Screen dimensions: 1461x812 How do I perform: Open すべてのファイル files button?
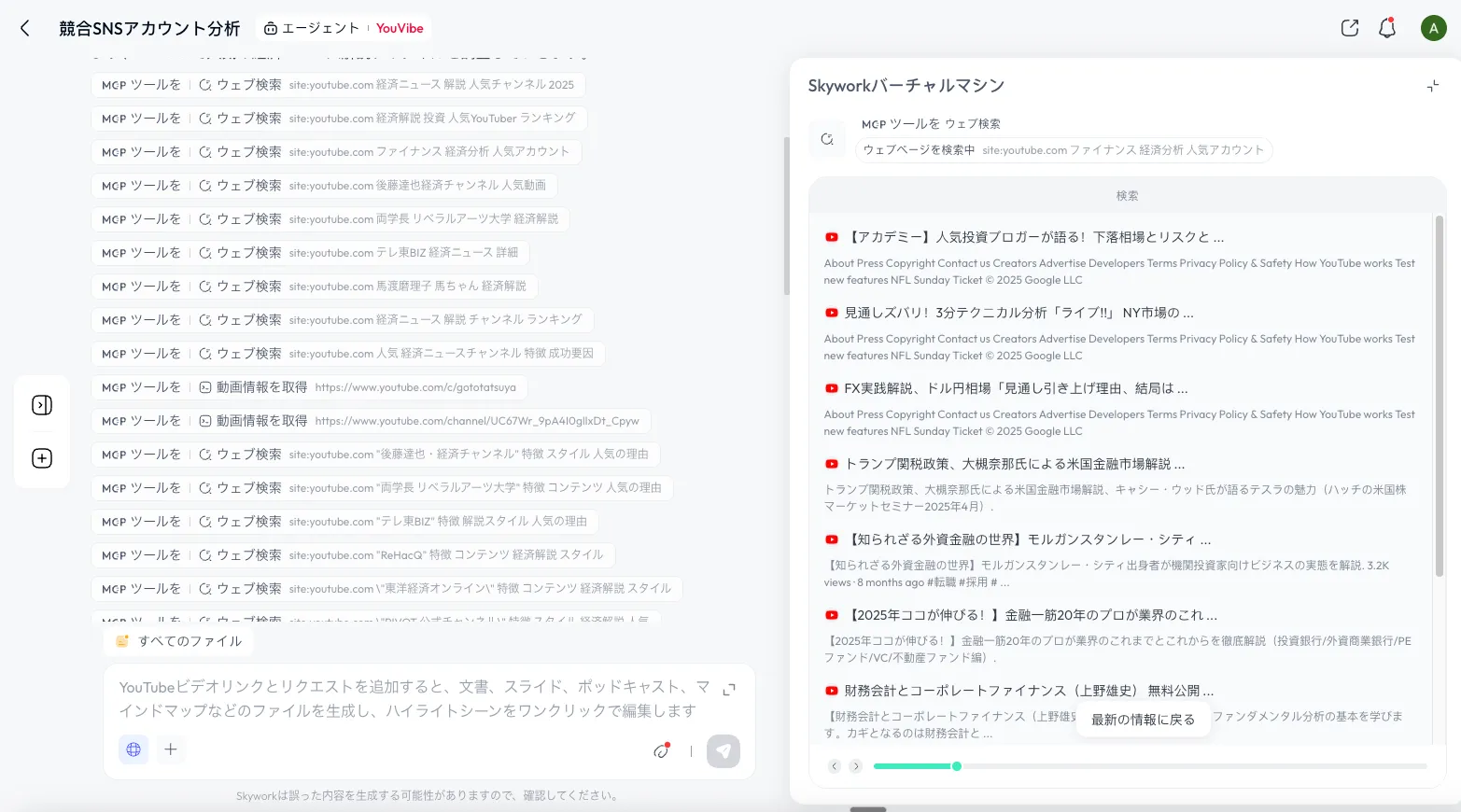point(179,641)
